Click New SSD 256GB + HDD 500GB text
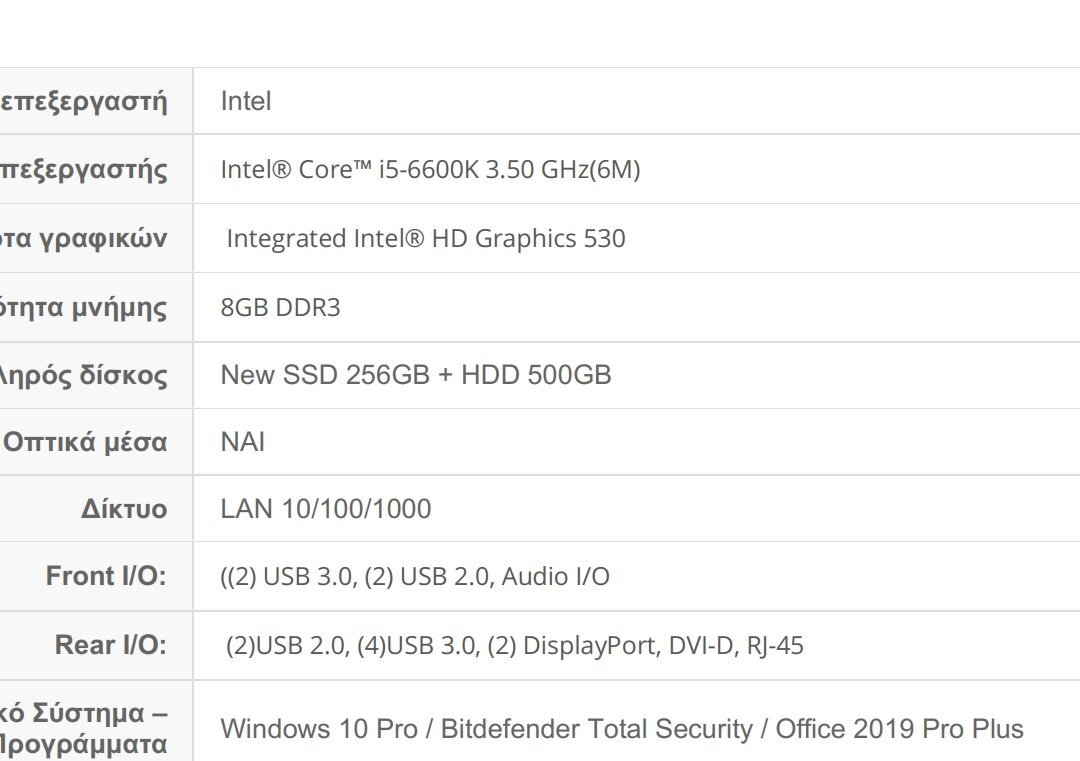This screenshot has width=1080, height=761. pos(416,375)
